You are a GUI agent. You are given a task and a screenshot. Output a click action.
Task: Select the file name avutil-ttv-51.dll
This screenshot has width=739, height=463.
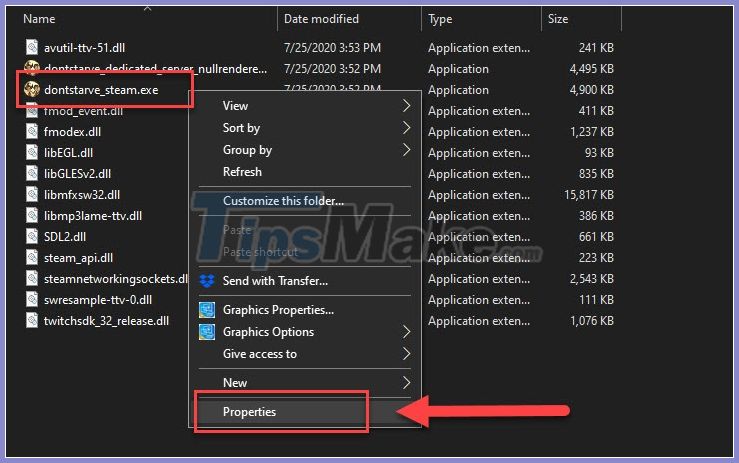(84, 48)
